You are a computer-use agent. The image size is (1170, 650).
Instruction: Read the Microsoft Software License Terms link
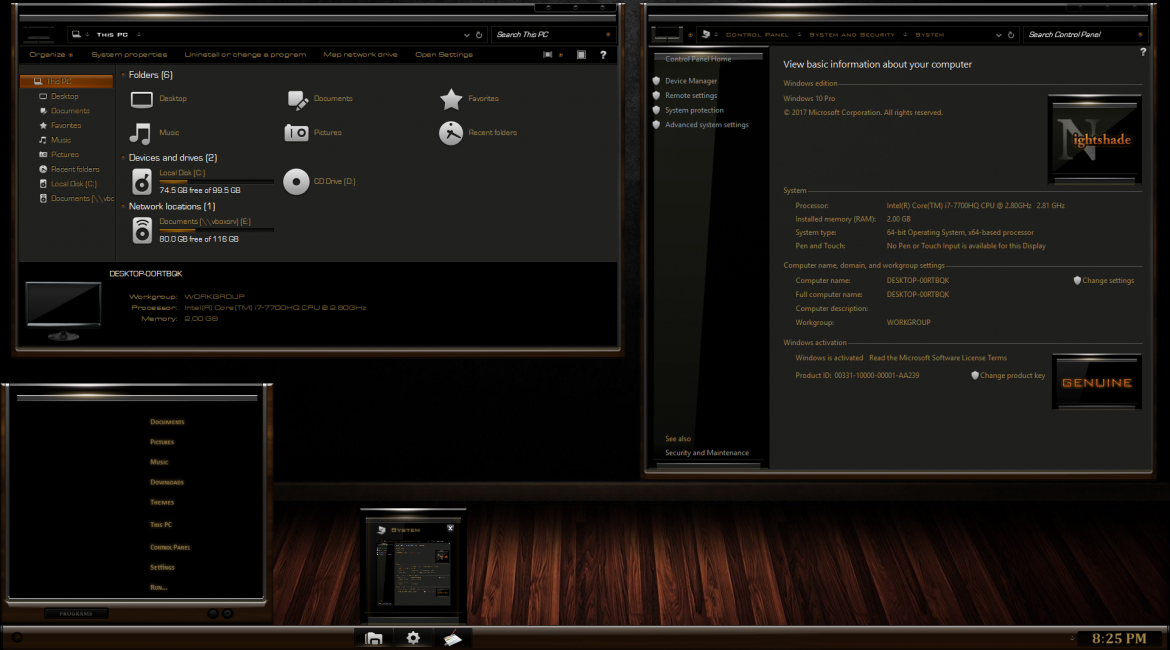[938, 358]
